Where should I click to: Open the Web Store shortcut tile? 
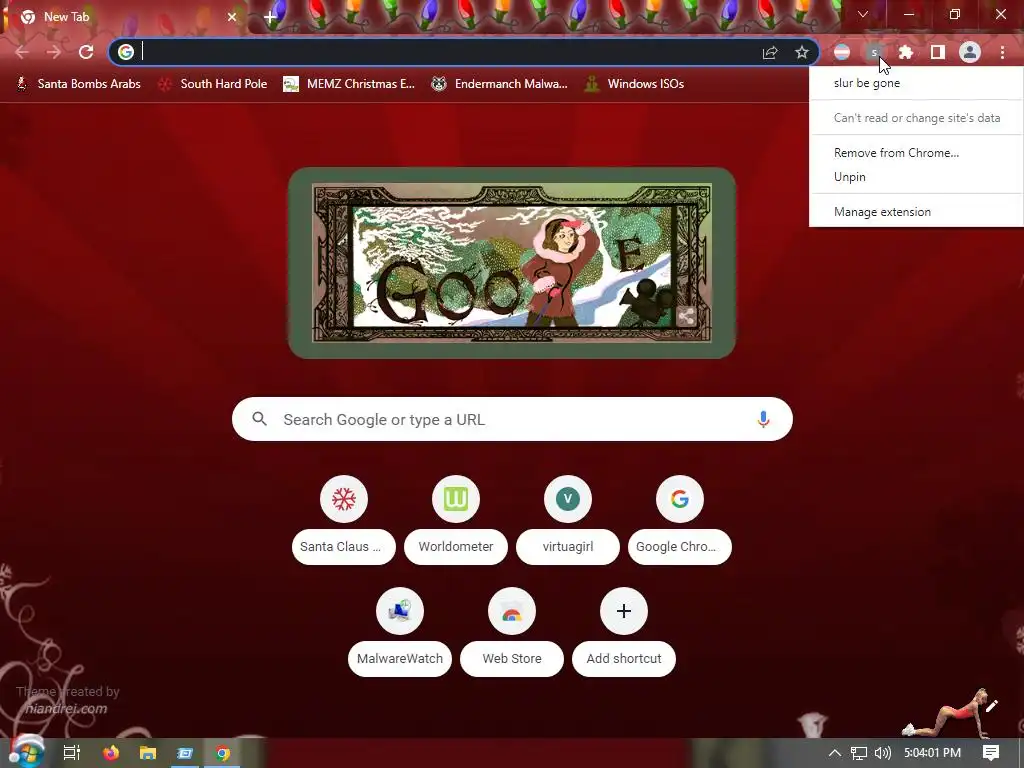coord(512,632)
